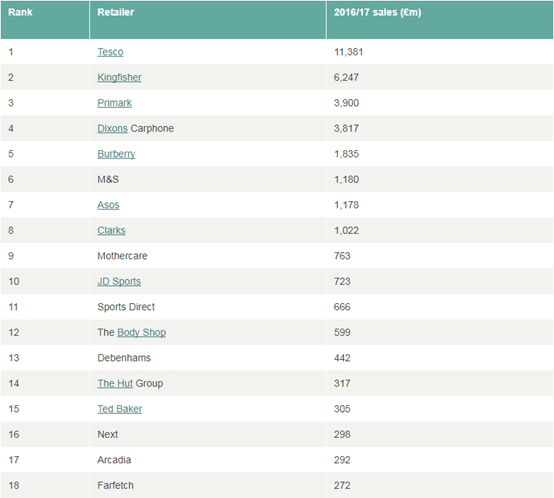Viewport: 554px width, 498px height.
Task: Click The Hut link in row 14
Action: [115, 383]
